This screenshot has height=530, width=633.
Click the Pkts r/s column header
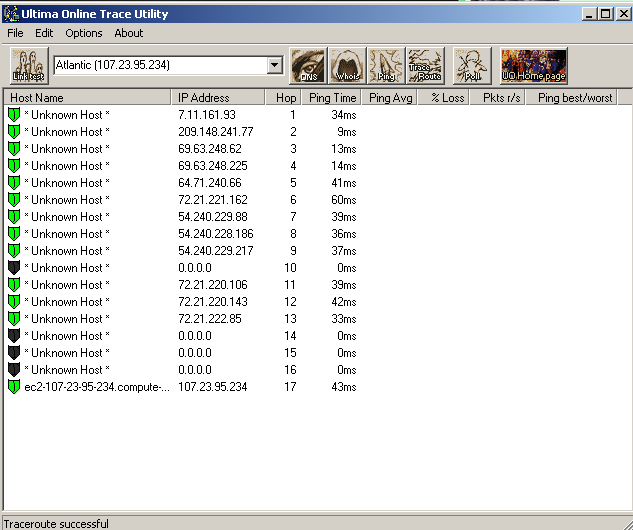498,98
